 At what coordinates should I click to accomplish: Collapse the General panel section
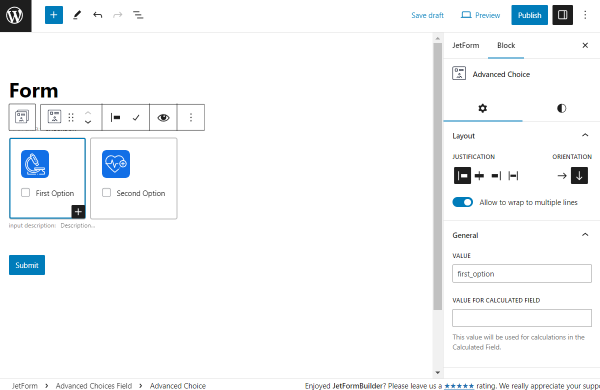point(585,235)
